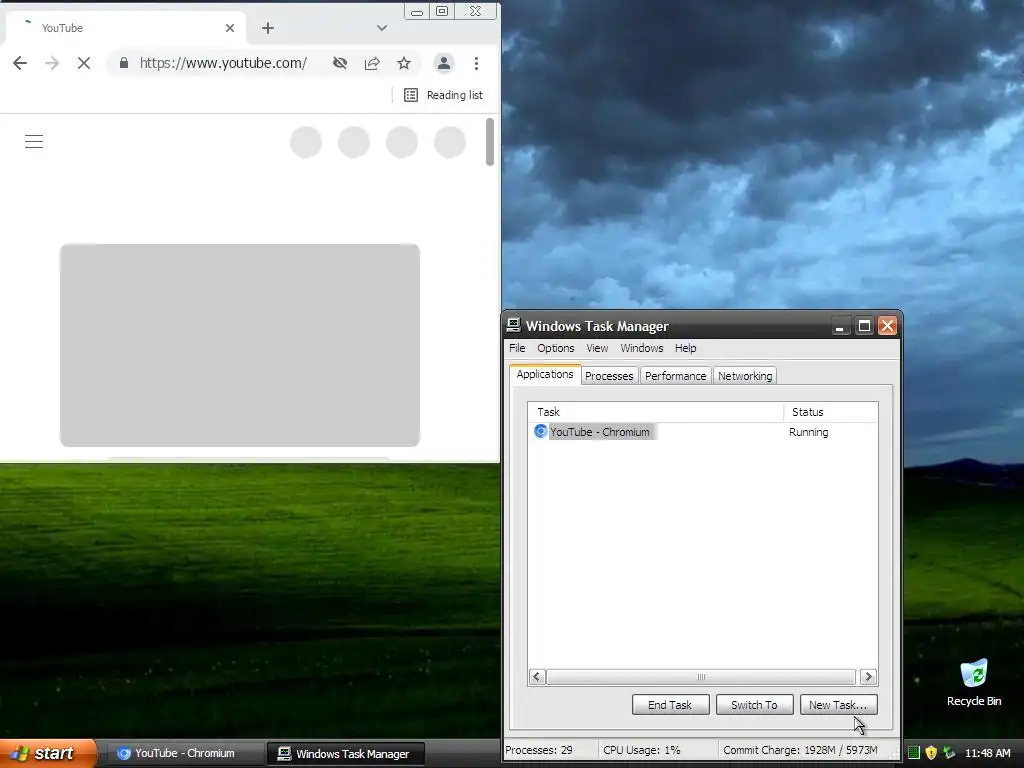The image size is (1024, 768).
Task: Click CPU Usage: 1% in the status bar
Action: [x=642, y=750]
